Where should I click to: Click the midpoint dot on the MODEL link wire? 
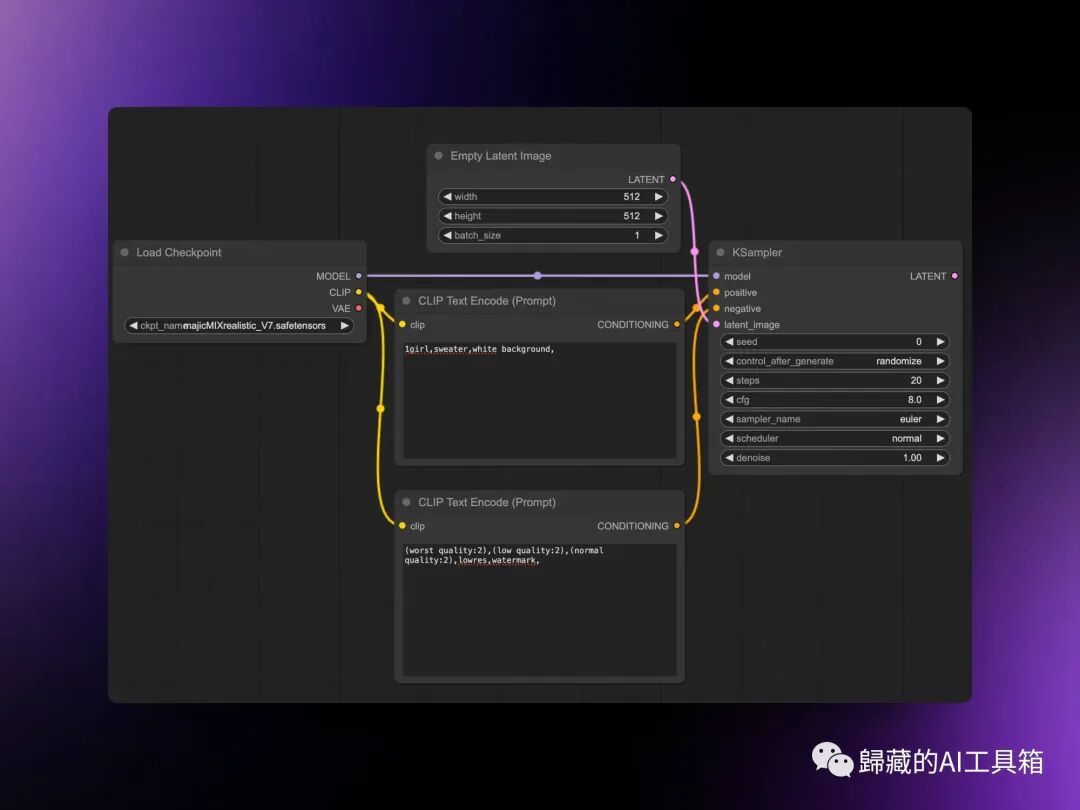[537, 276]
